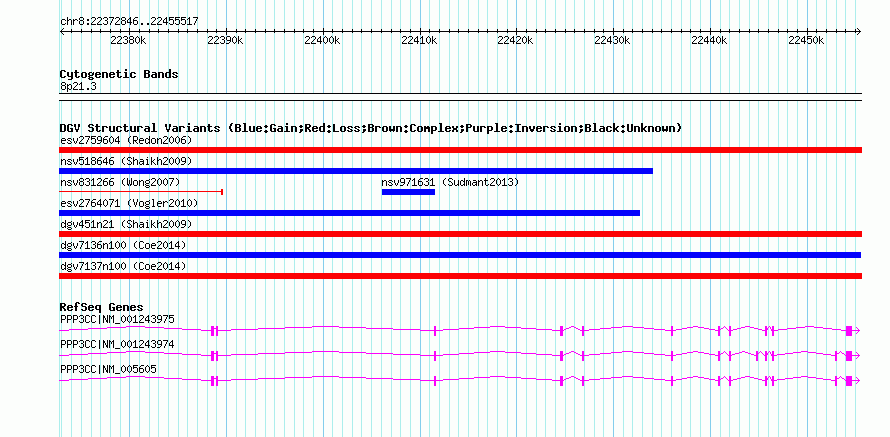The height and width of the screenshot is (437, 890).
Task: Select the last exon of NM_001243975 transcript
Action: [849, 331]
